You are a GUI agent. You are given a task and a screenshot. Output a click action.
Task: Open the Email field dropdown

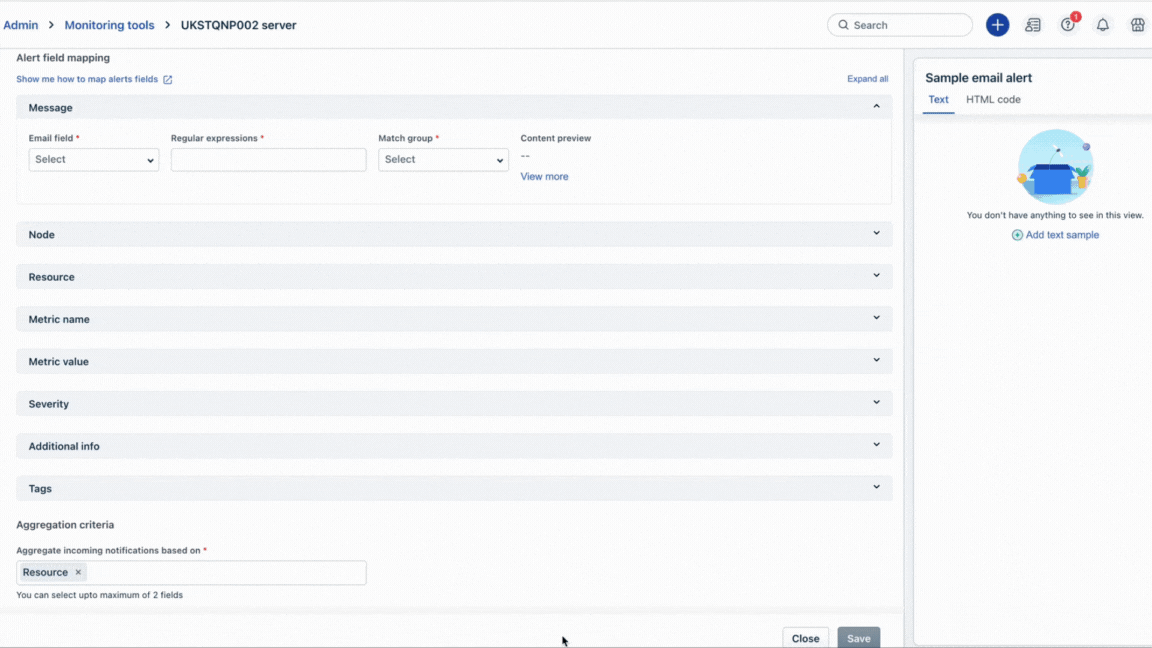[93, 159]
